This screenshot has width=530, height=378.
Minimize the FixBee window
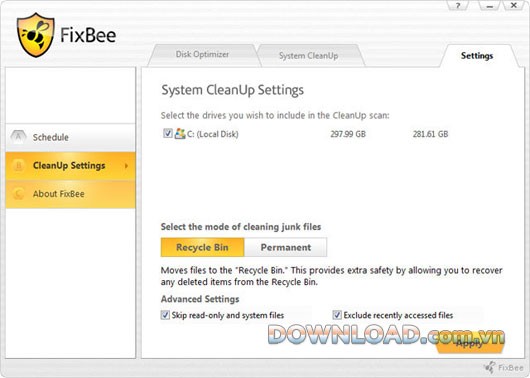(x=490, y=6)
